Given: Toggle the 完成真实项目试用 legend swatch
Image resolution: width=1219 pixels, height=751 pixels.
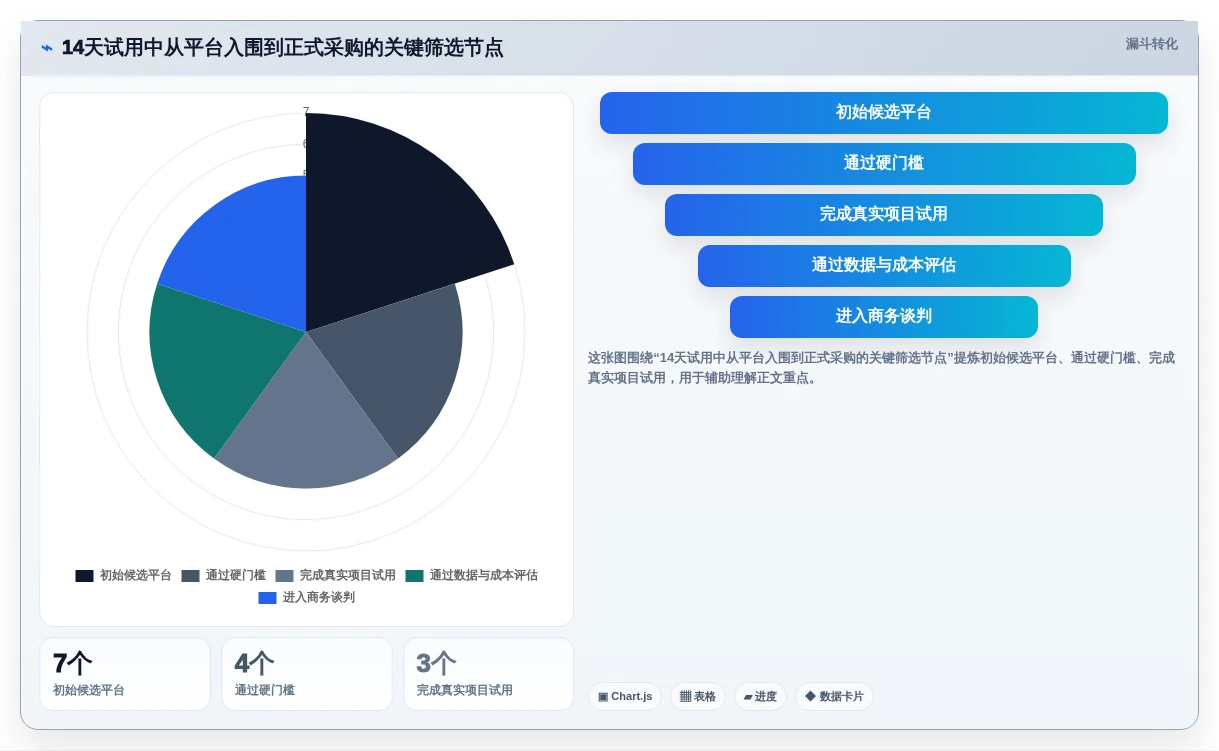Looking at the screenshot, I should [x=284, y=576].
